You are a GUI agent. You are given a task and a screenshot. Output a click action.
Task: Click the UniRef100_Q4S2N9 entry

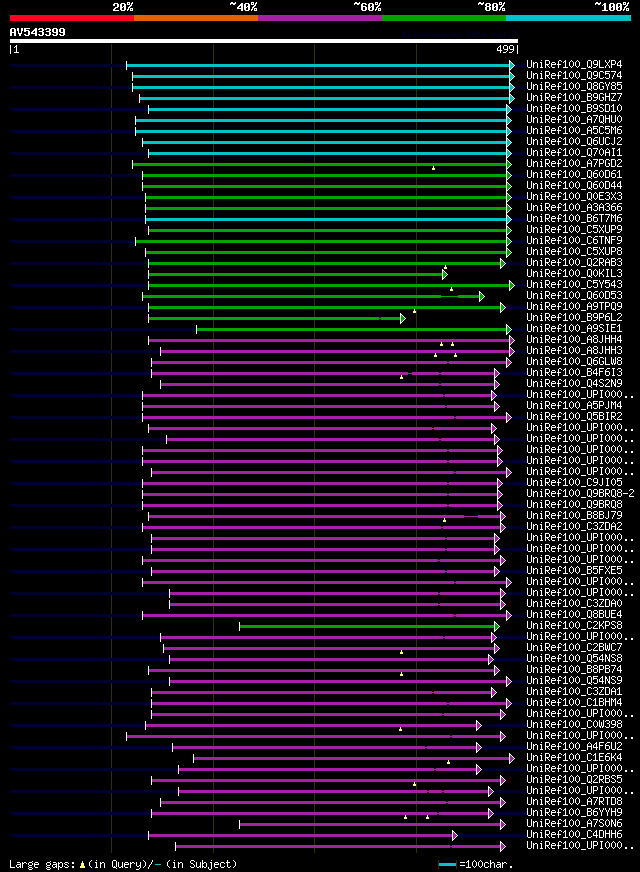point(574,383)
